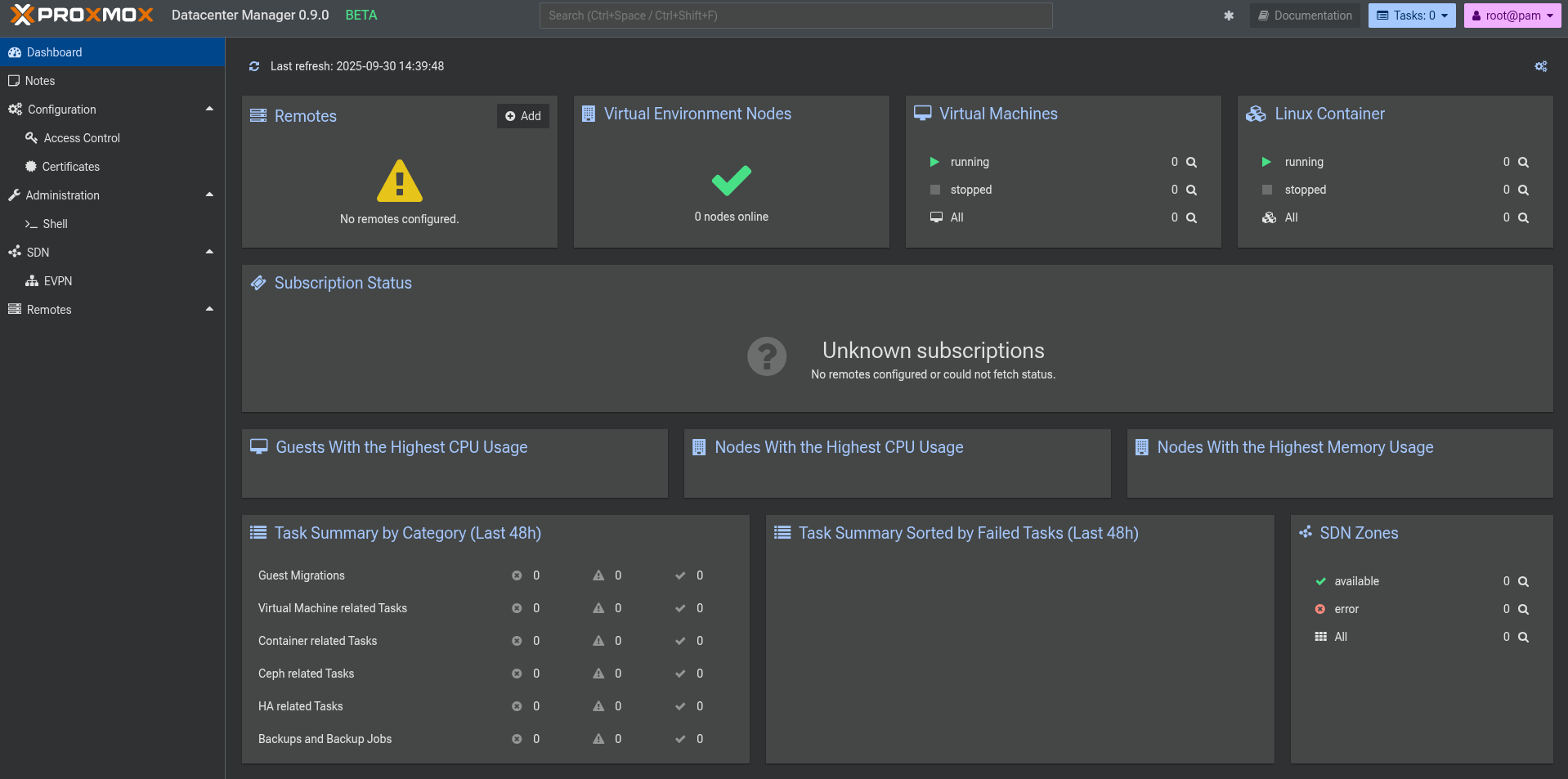Click magnifier for All Virtual Machines
Screen dimensions: 1568x779
(x=1191, y=218)
